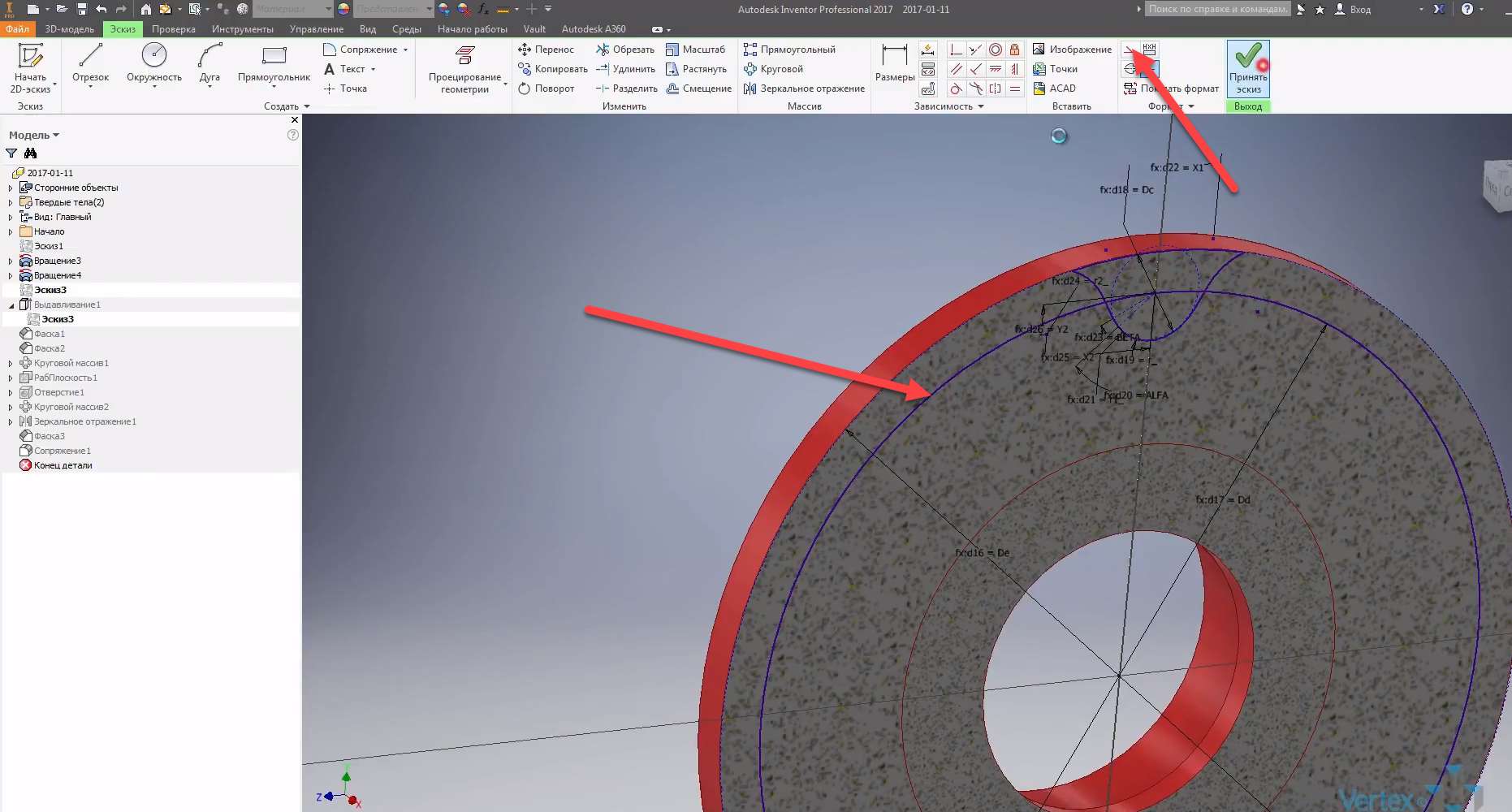The height and width of the screenshot is (812, 1512).
Task: Open the Сопряжение fillet dropdown arrow
Action: pyautogui.click(x=405, y=50)
